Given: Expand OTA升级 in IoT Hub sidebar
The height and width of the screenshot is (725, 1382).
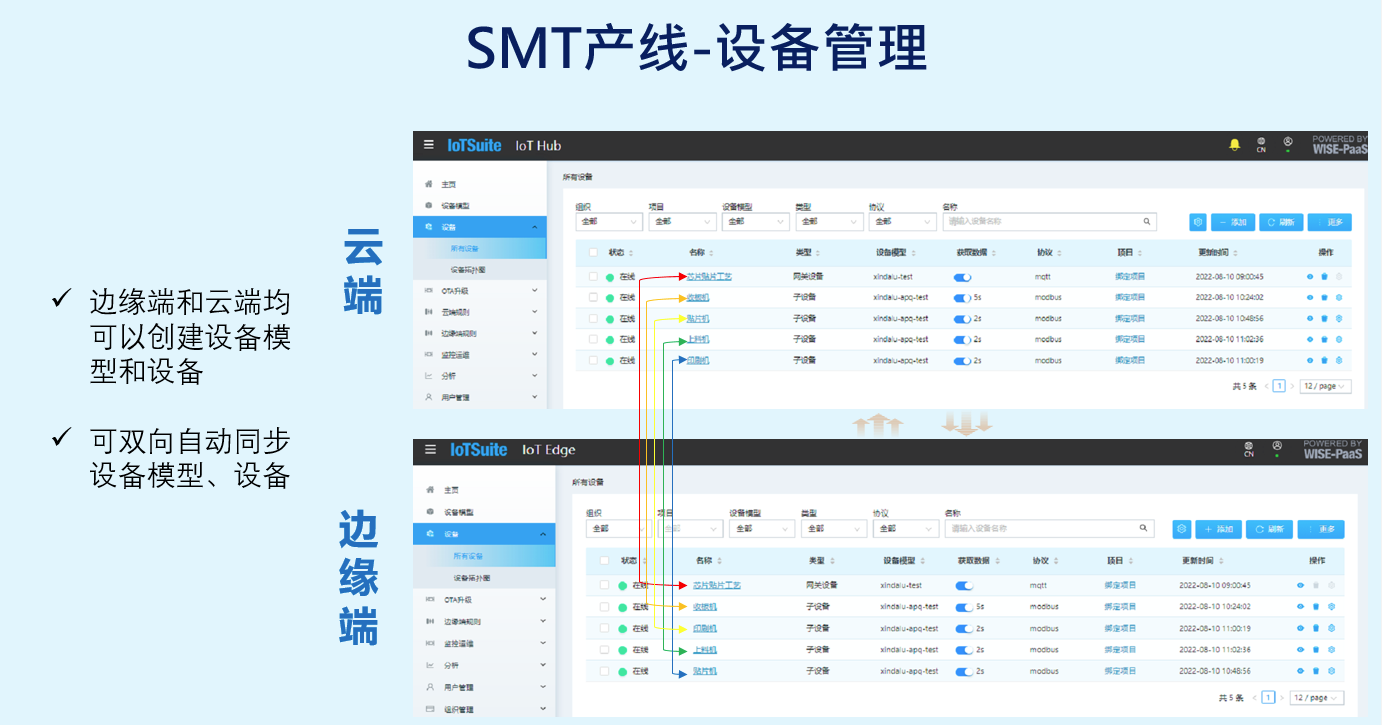Looking at the screenshot, I should pos(482,291).
